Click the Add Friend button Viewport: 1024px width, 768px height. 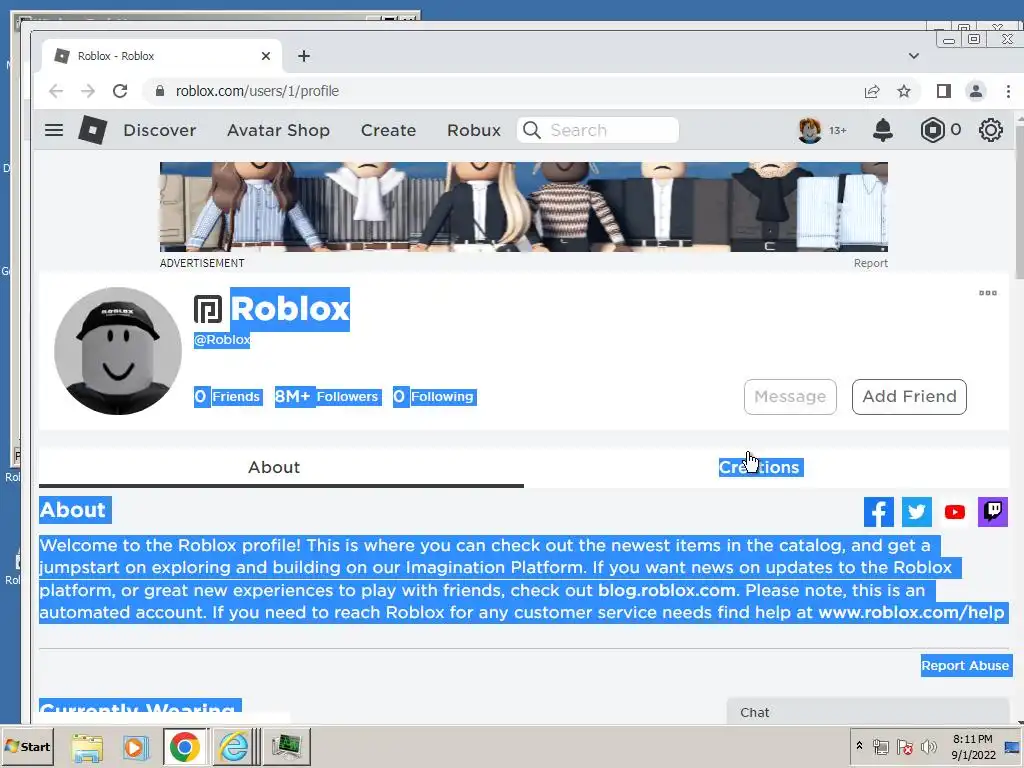[909, 396]
